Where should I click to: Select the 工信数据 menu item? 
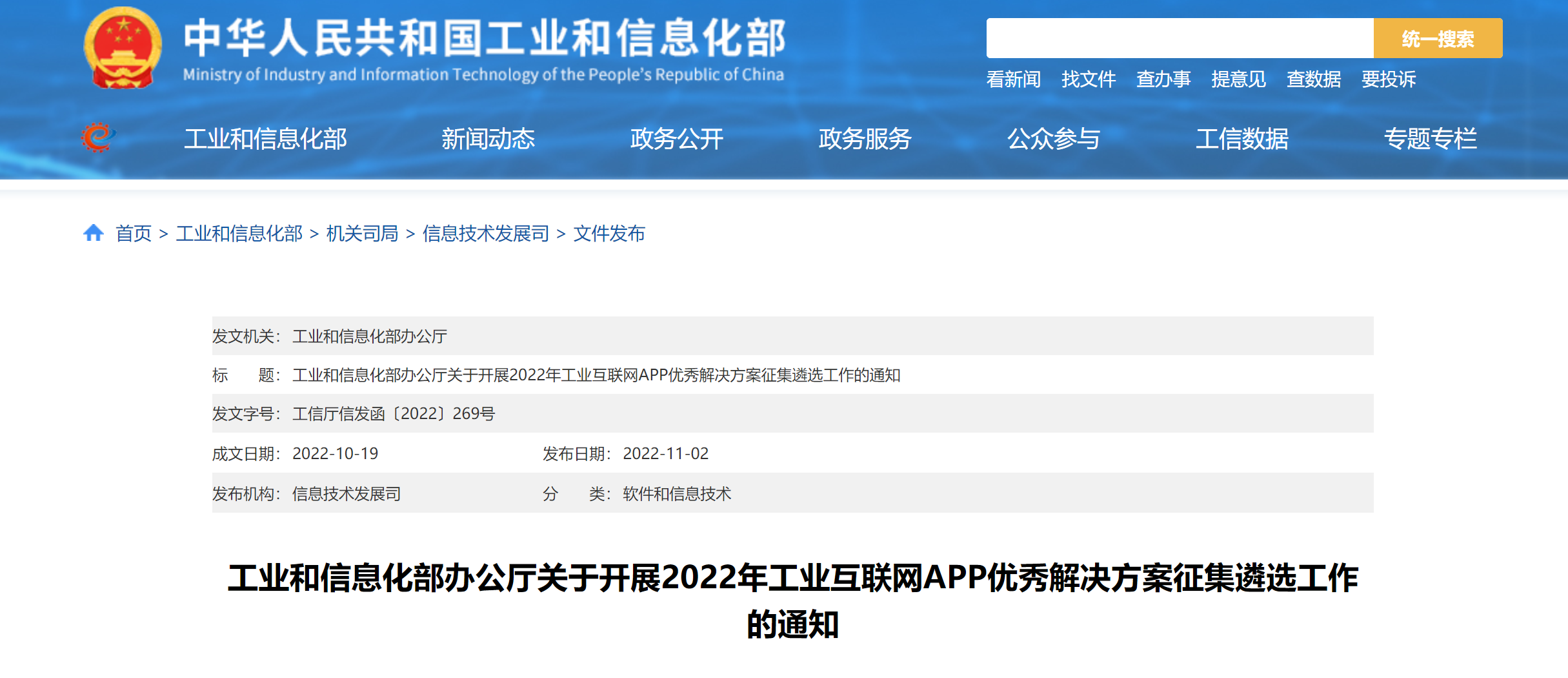click(1242, 139)
